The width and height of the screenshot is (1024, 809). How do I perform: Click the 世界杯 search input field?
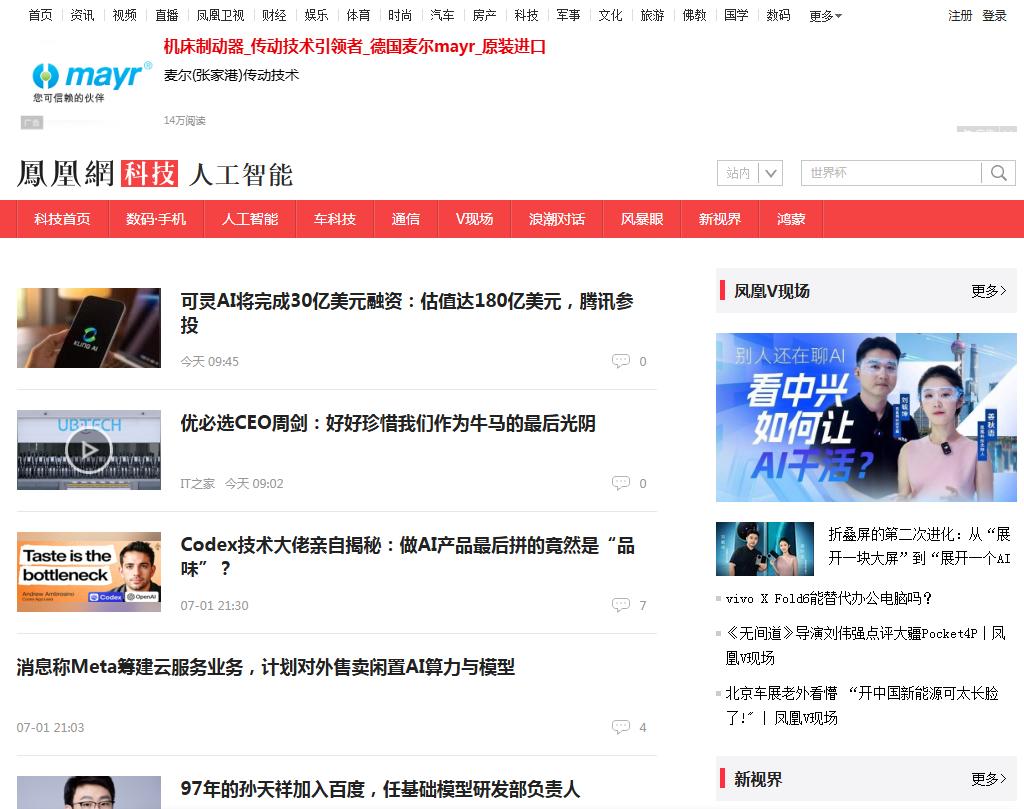[x=891, y=173]
